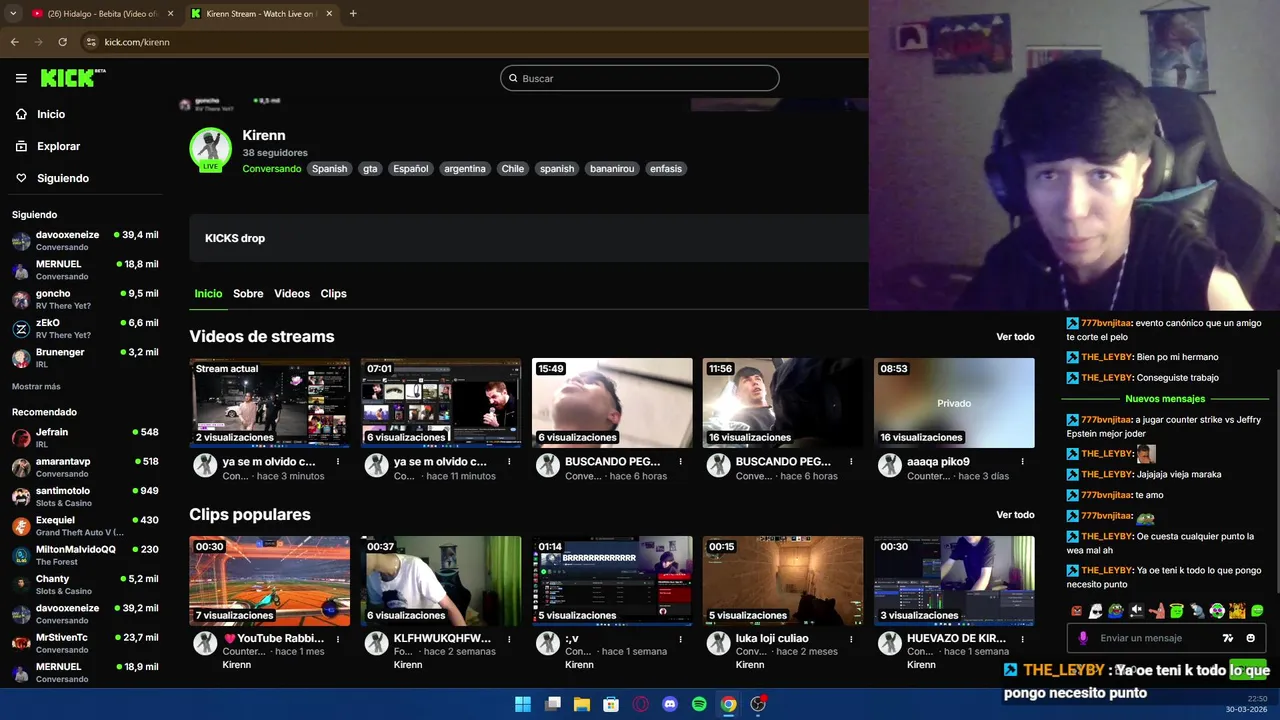Open options menu for 11:56 BUSCANDO PEG video
The image size is (1280, 720).
point(851,462)
